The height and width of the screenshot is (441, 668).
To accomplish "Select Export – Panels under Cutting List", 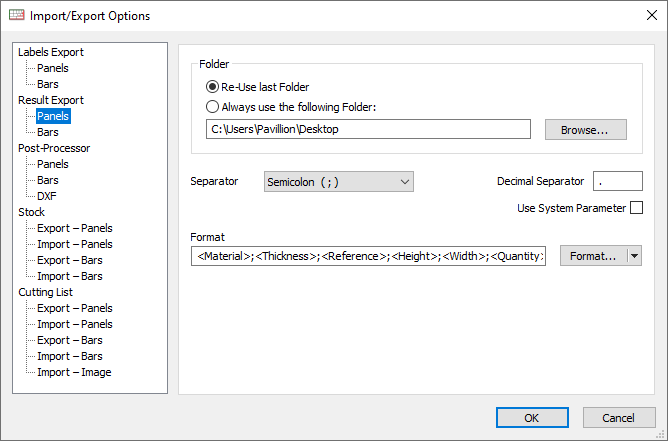I will point(75,308).
